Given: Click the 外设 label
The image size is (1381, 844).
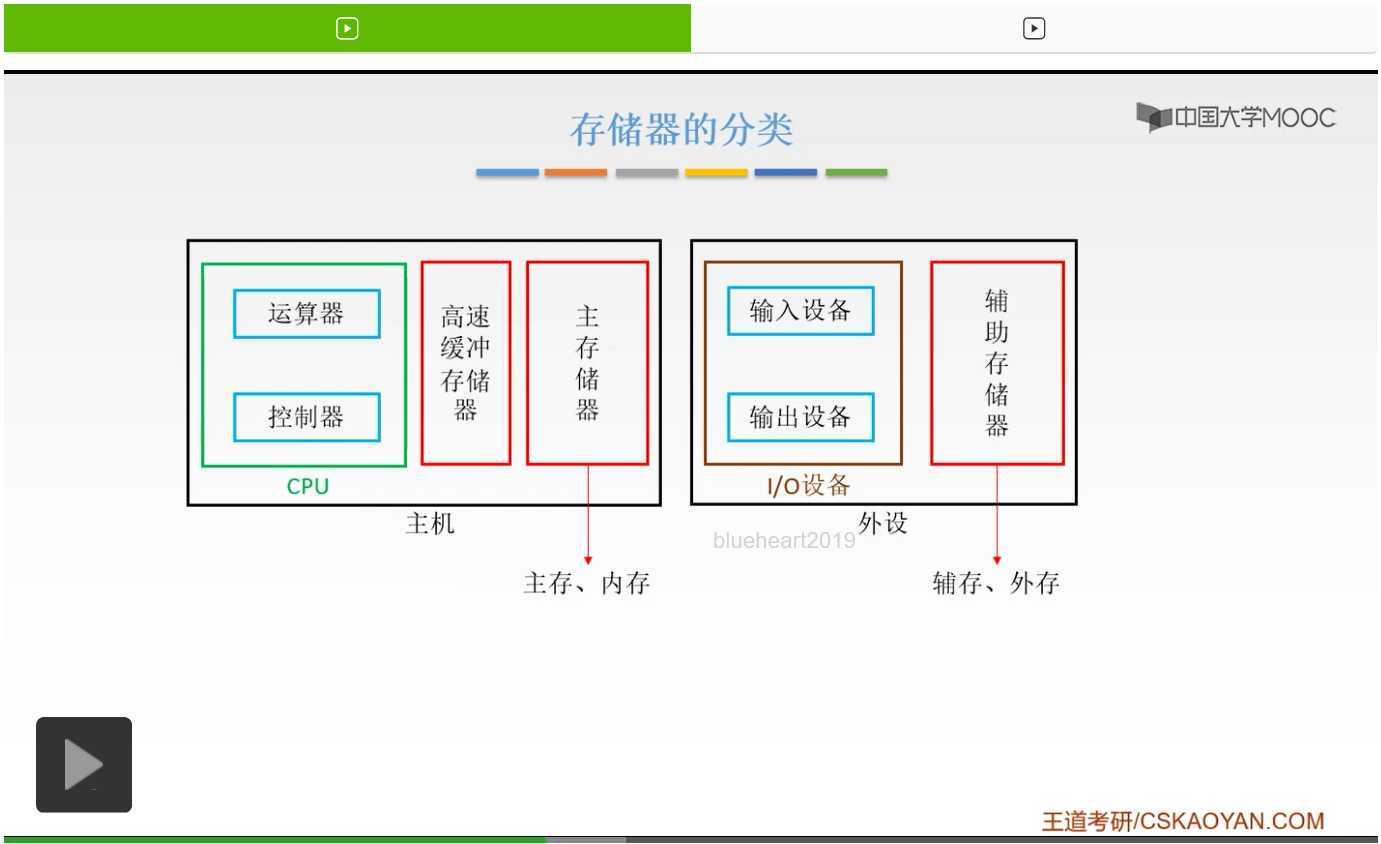Looking at the screenshot, I should point(883,523).
